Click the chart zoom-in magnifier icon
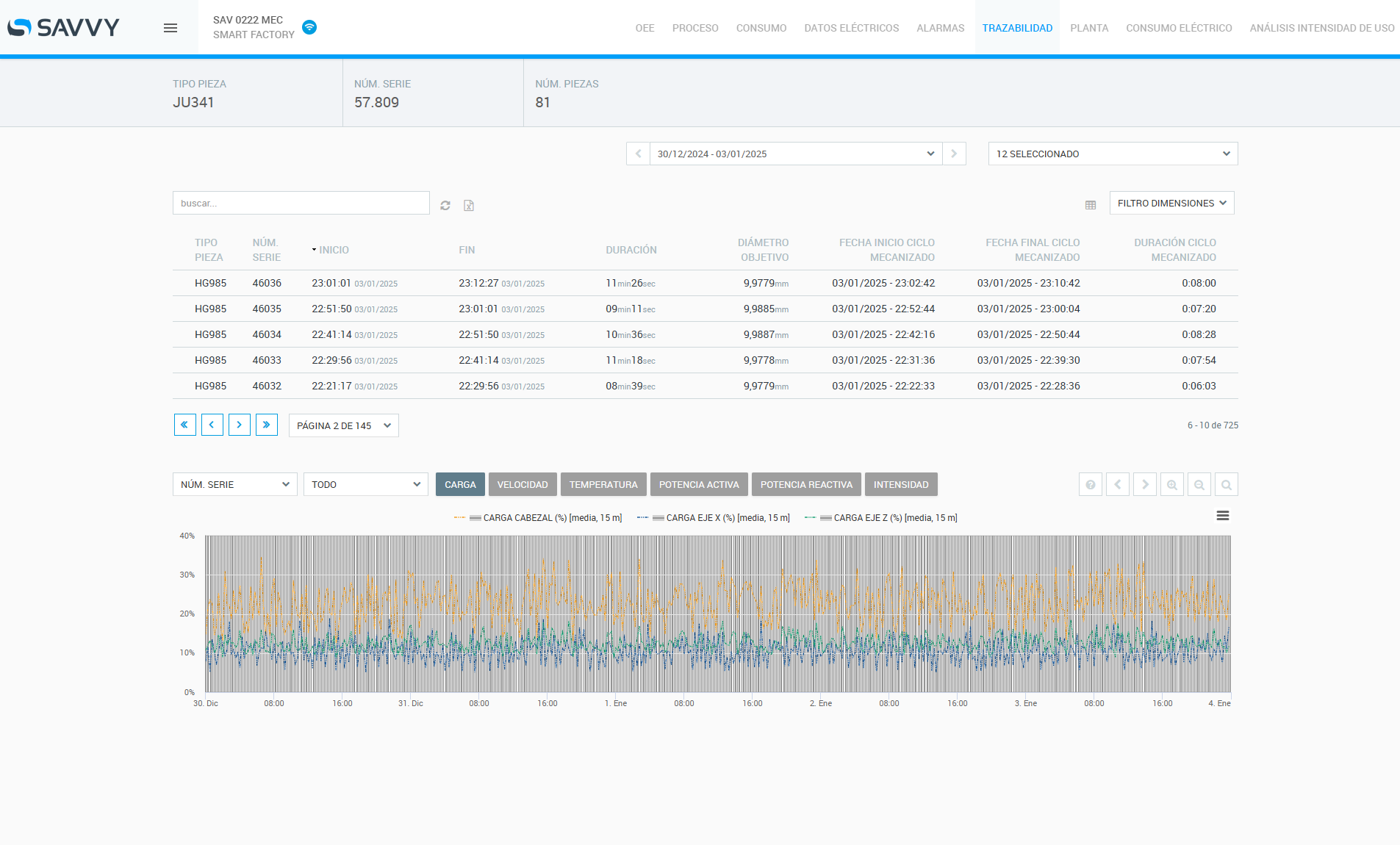 [x=1172, y=485]
